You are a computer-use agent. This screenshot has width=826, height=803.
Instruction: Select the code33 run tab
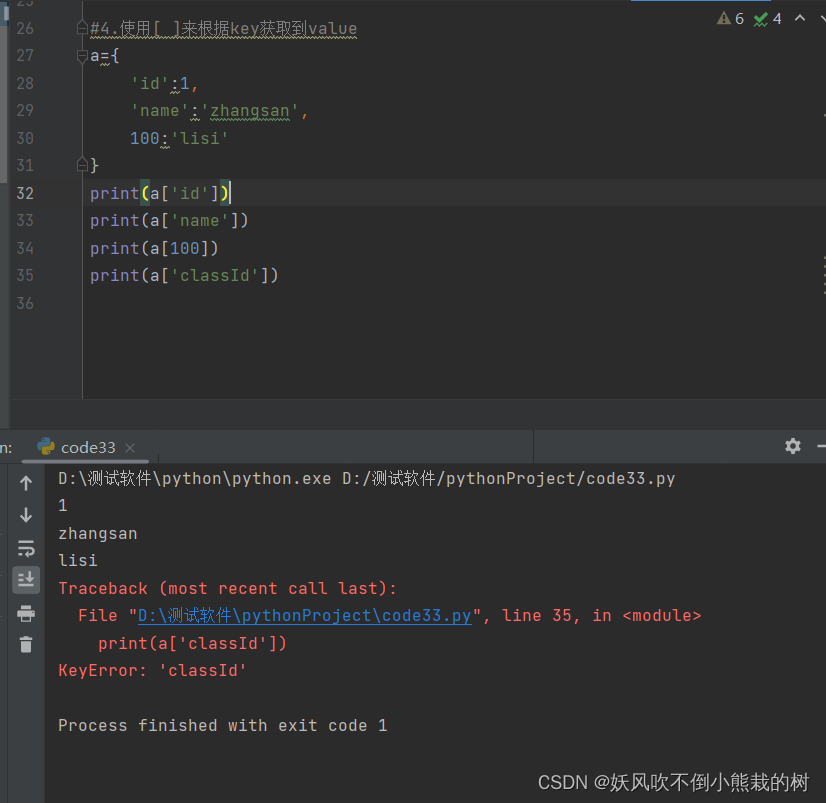pos(87,448)
